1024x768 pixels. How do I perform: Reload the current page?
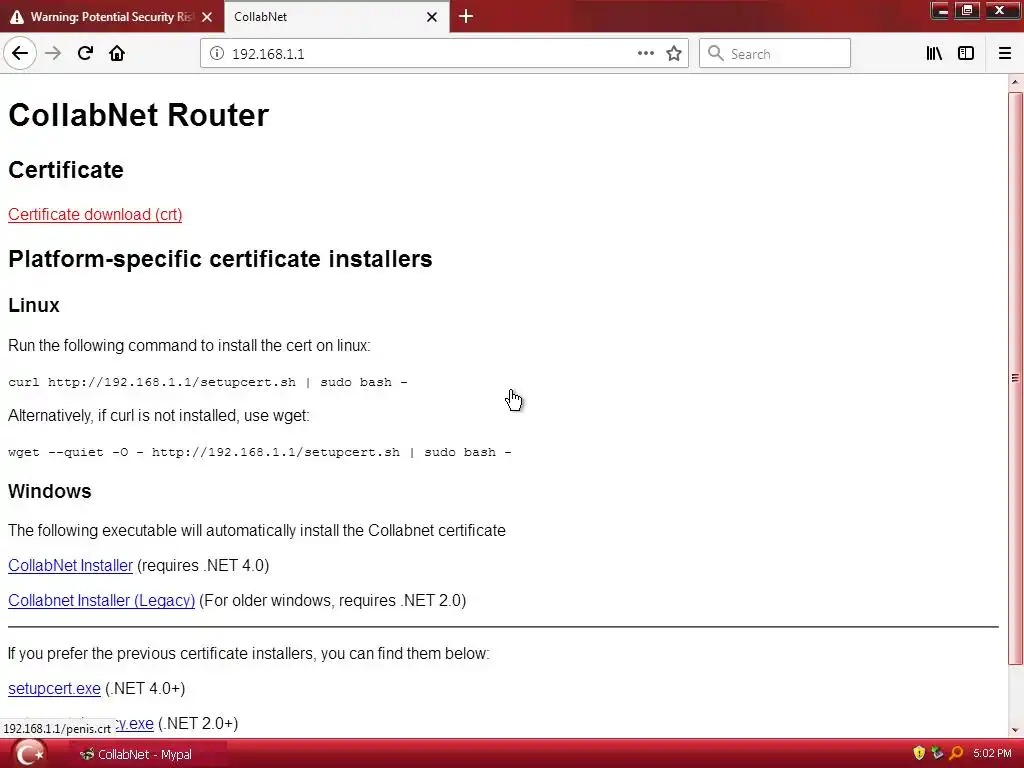pos(85,54)
